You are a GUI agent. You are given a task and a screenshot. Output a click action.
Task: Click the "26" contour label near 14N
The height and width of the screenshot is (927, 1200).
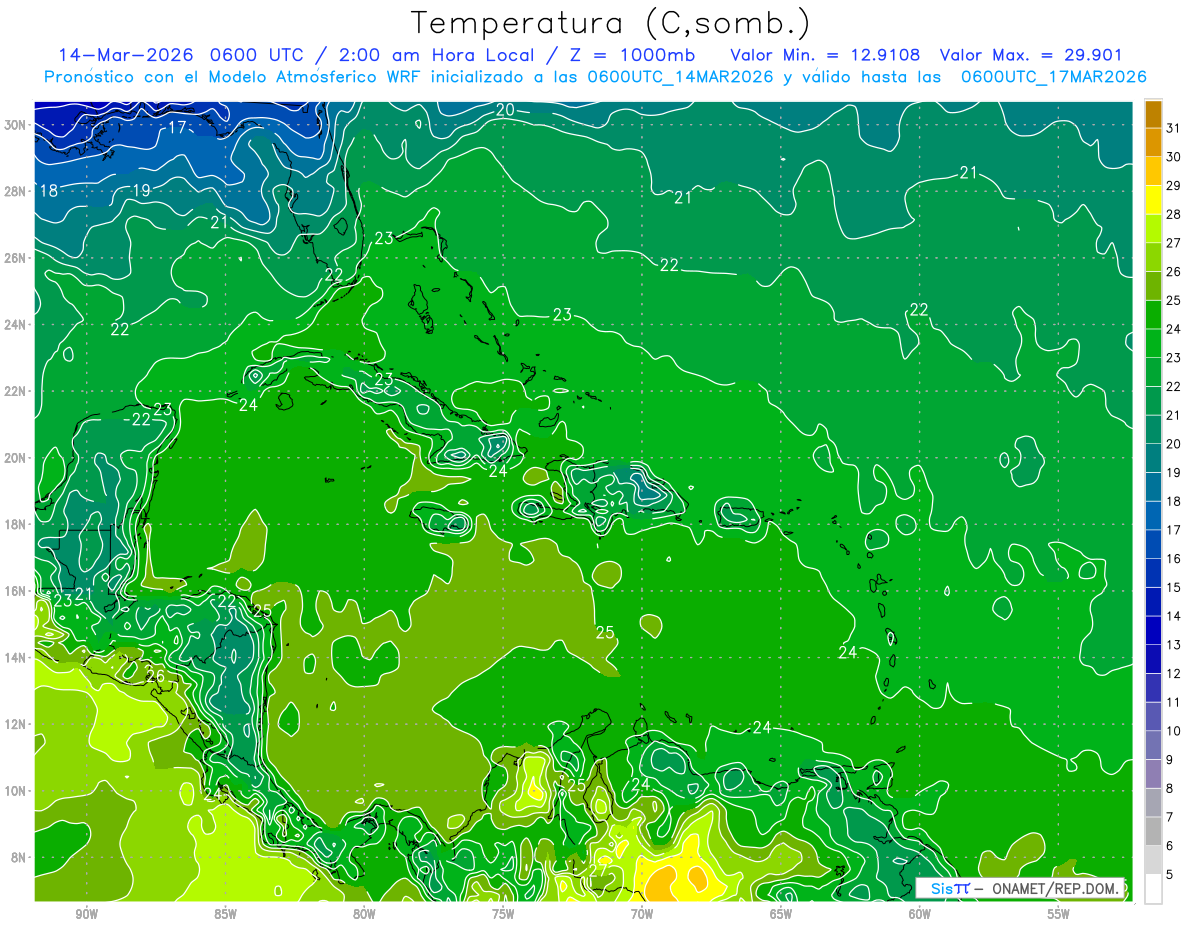[x=155, y=677]
